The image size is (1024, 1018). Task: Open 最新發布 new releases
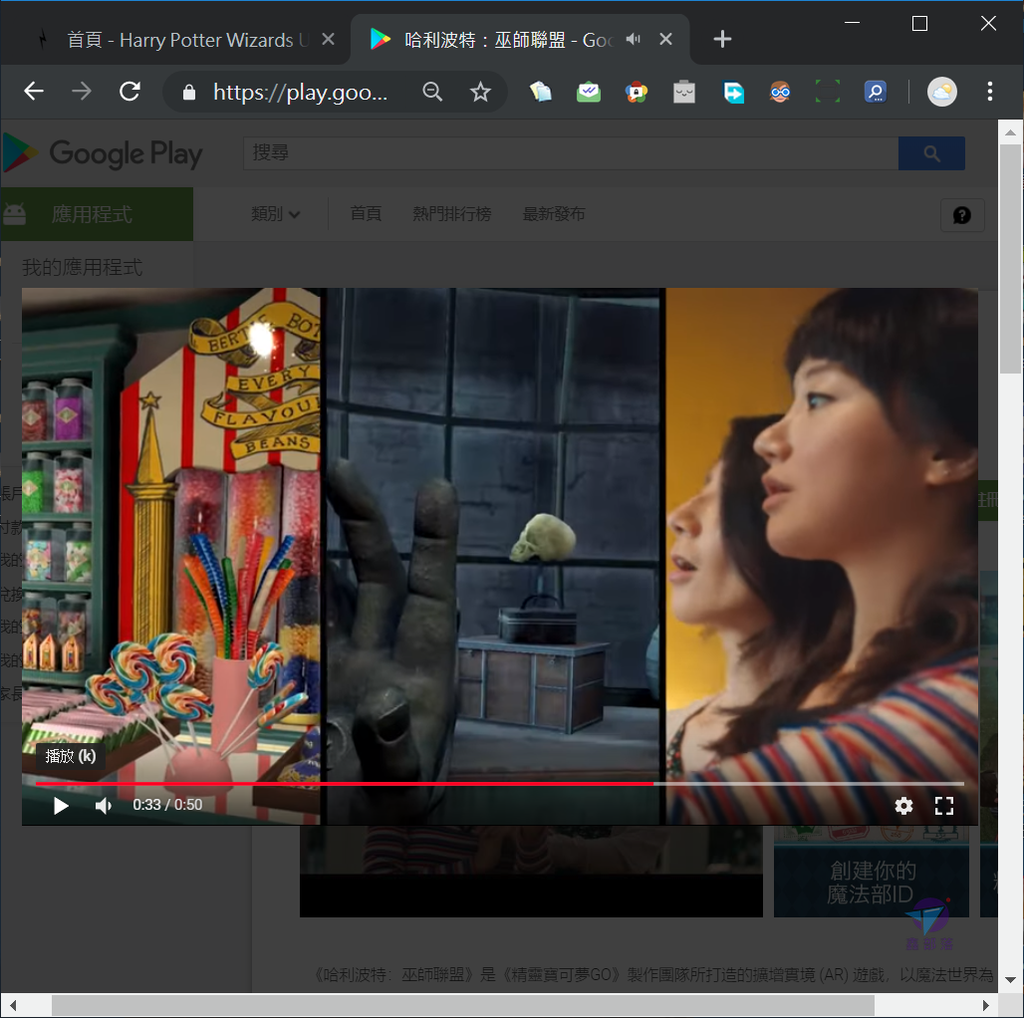pyautogui.click(x=554, y=214)
